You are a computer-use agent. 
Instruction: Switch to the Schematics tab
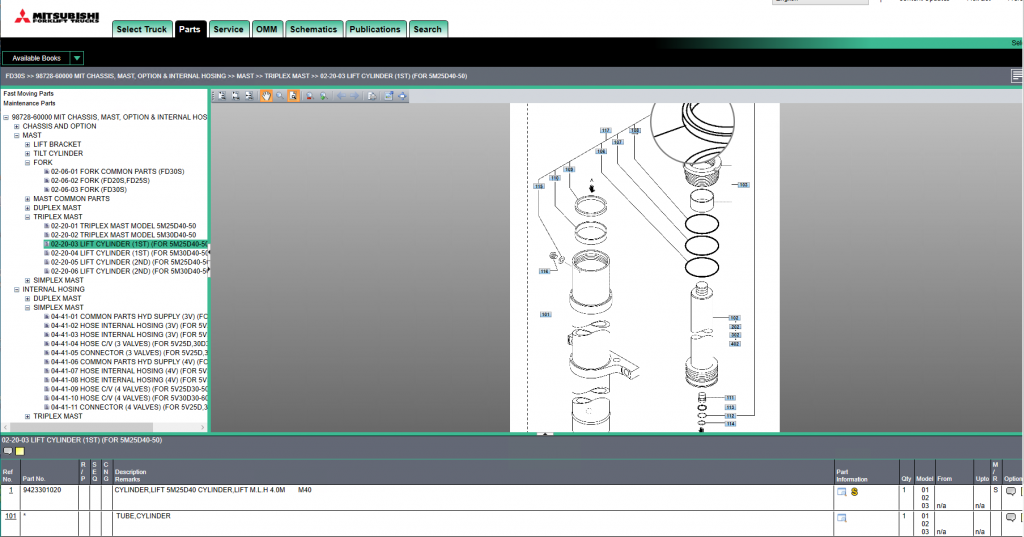click(x=313, y=29)
